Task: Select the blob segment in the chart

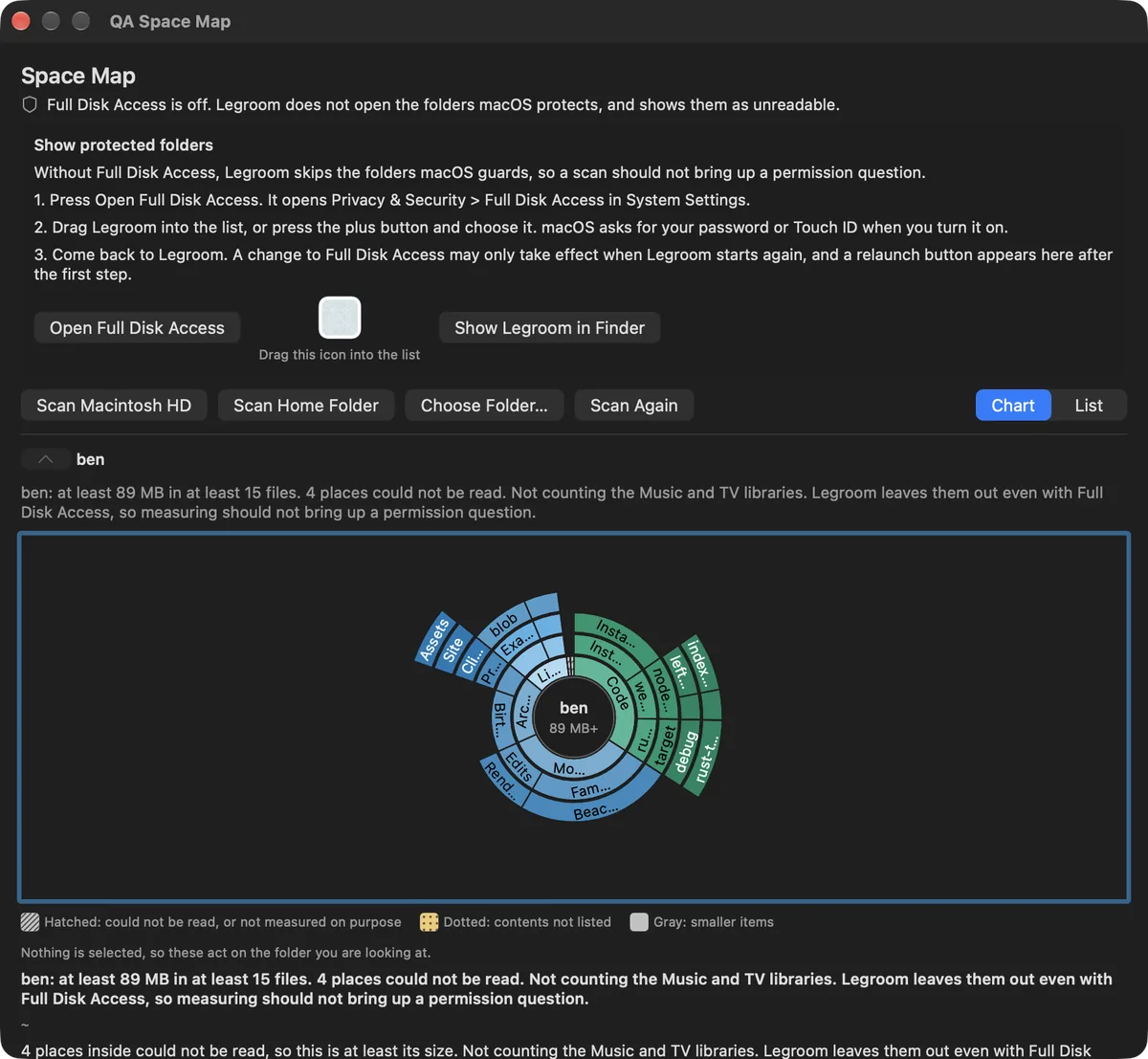Action: (x=504, y=625)
